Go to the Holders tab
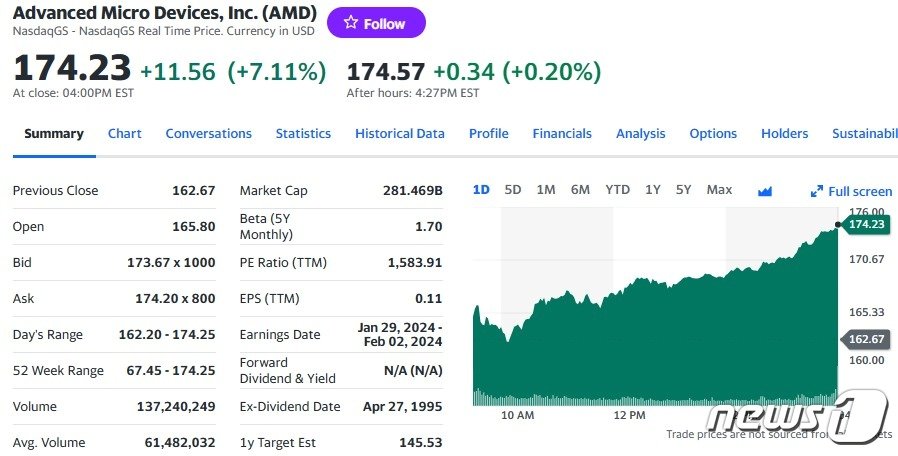The image size is (898, 456). point(784,133)
